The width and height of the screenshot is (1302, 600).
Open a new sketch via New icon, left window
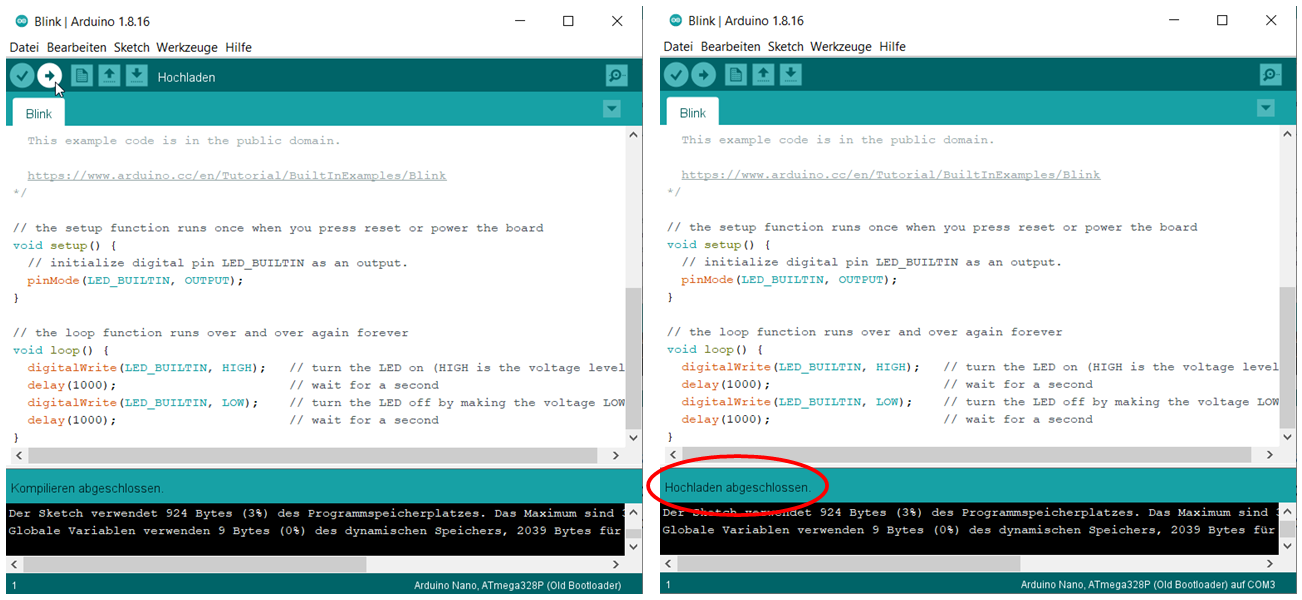point(81,74)
